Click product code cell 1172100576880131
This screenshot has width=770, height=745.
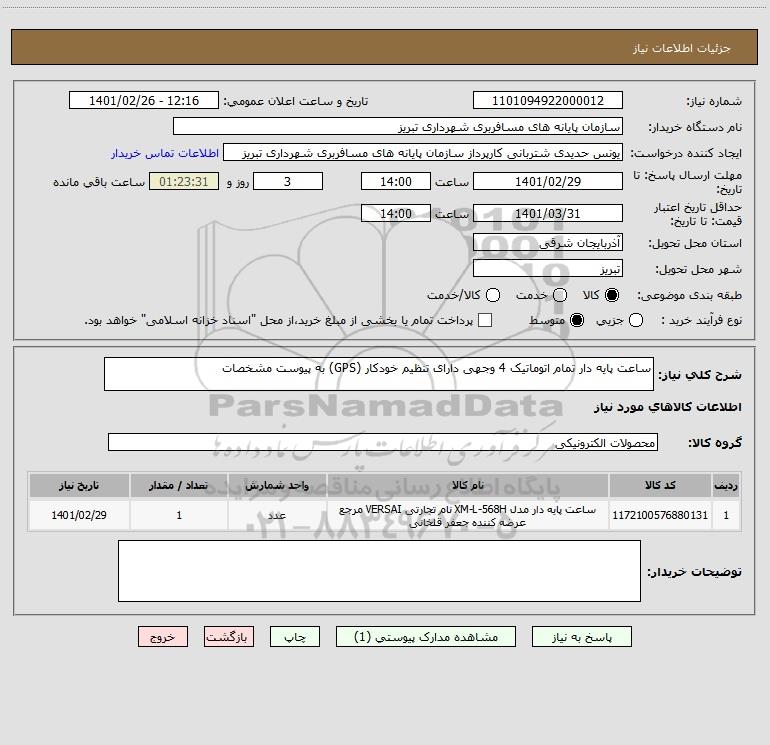[x=660, y=515]
